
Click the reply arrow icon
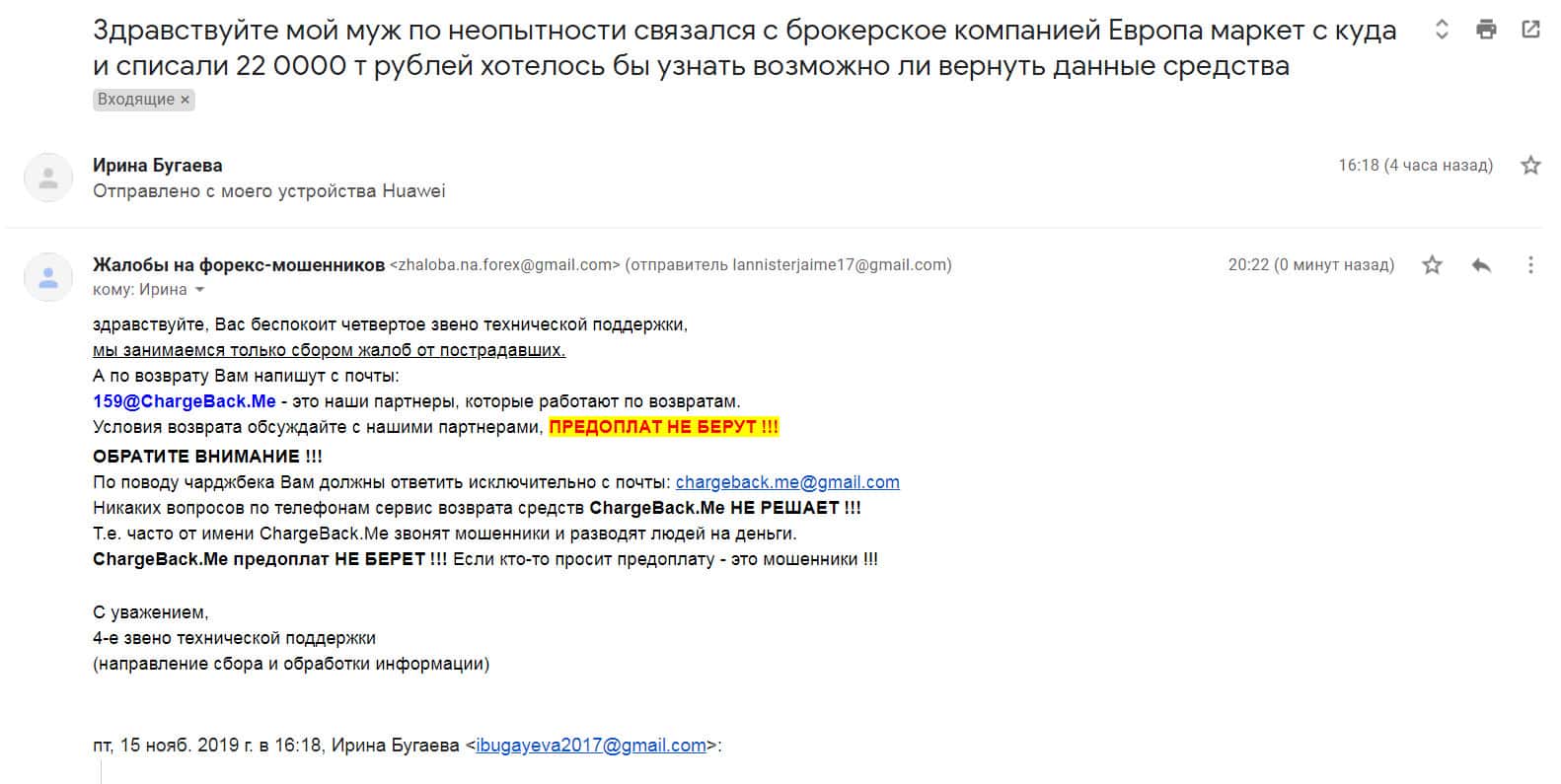[x=1481, y=264]
